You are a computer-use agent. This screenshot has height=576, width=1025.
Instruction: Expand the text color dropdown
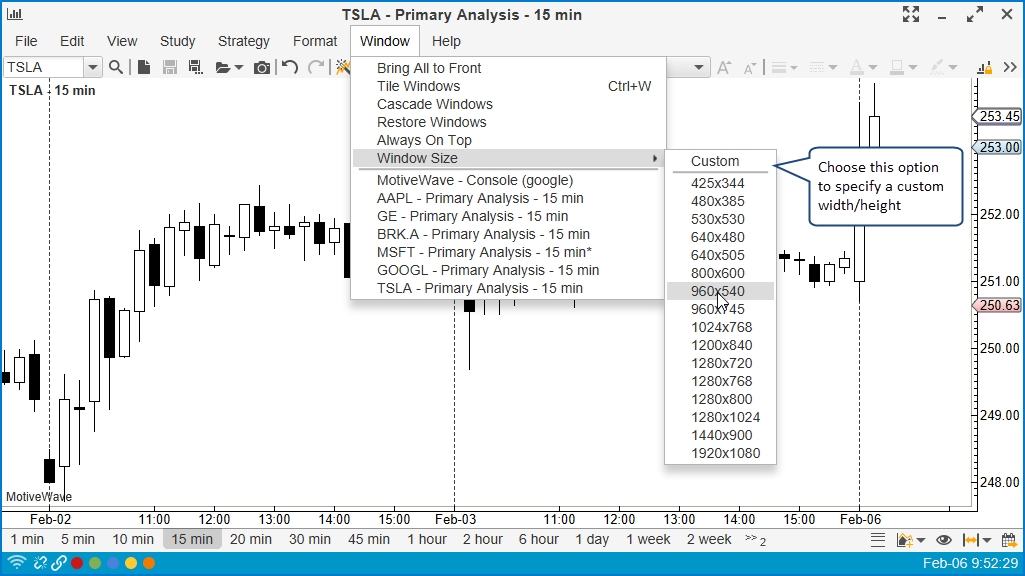(x=872, y=67)
